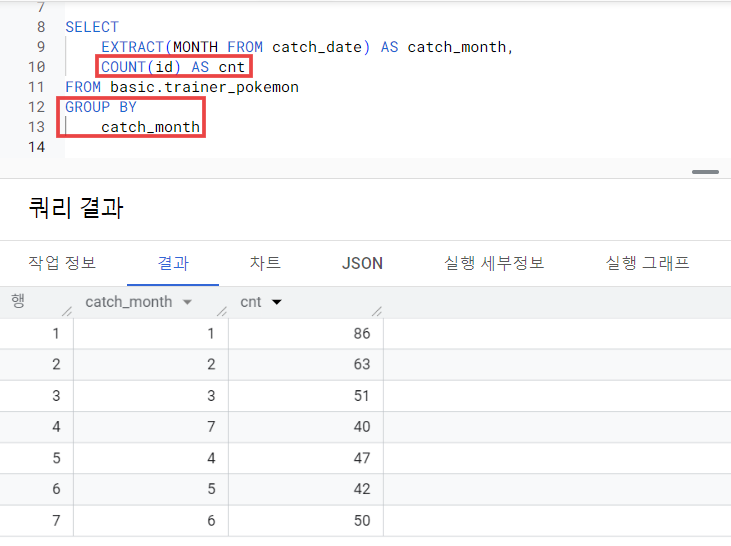The image size is (731, 546).
Task: Select catch_month value 7 in row 4
Action: (x=211, y=427)
